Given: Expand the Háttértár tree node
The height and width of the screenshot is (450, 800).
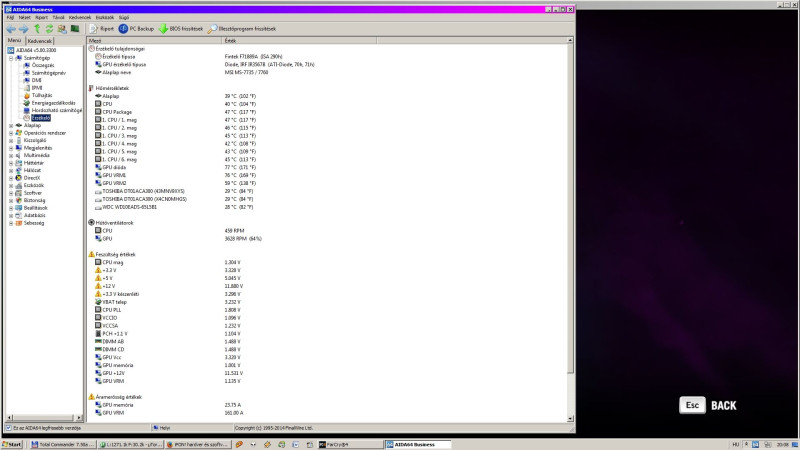Looking at the screenshot, I should tap(11, 163).
